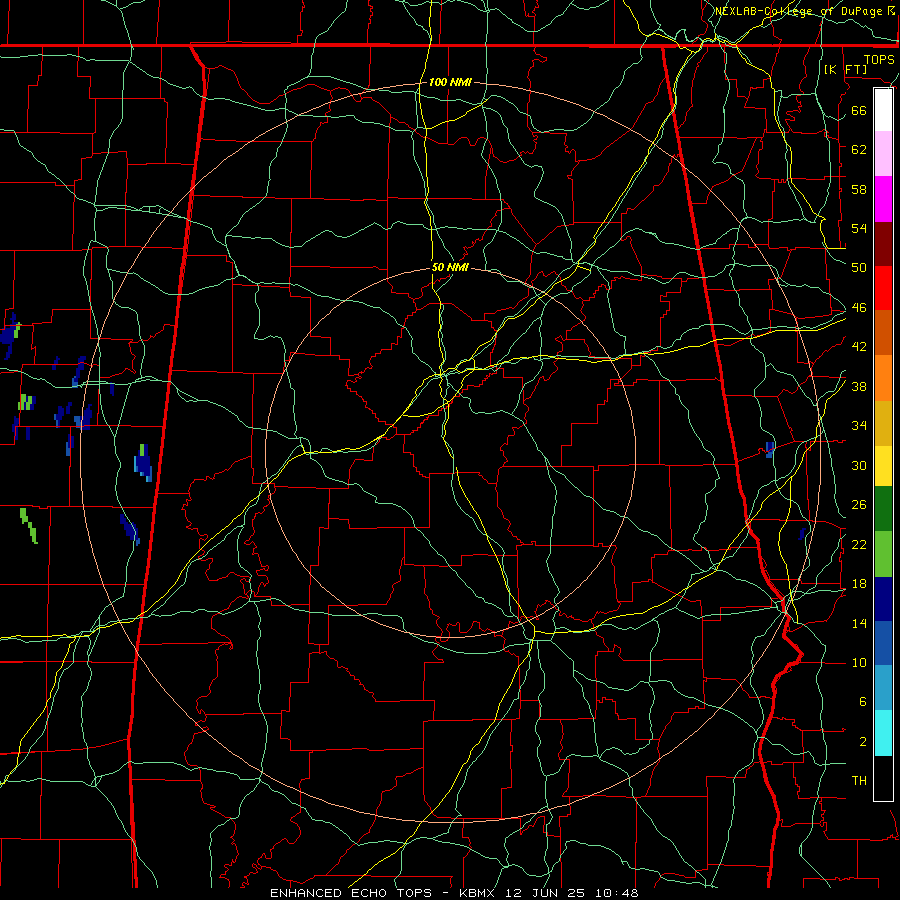This screenshot has width=900, height=900.
Task: Pick the bright orange legend swatch
Action: point(883,378)
